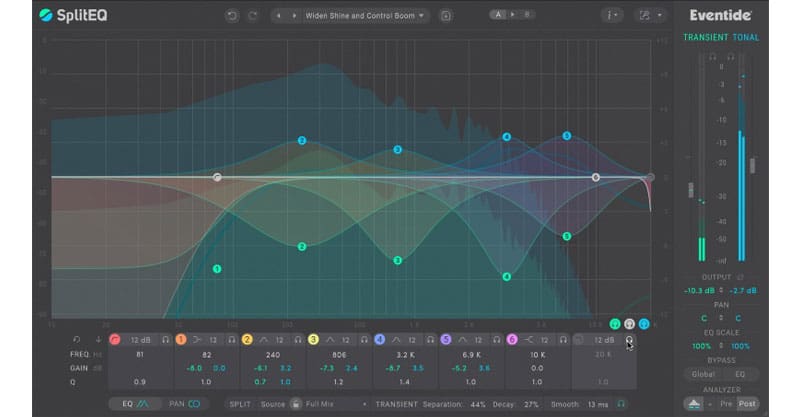The width and height of the screenshot is (800, 417).
Task: Open the Widen Shine and Control Boom preset dropdown
Action: (364, 16)
